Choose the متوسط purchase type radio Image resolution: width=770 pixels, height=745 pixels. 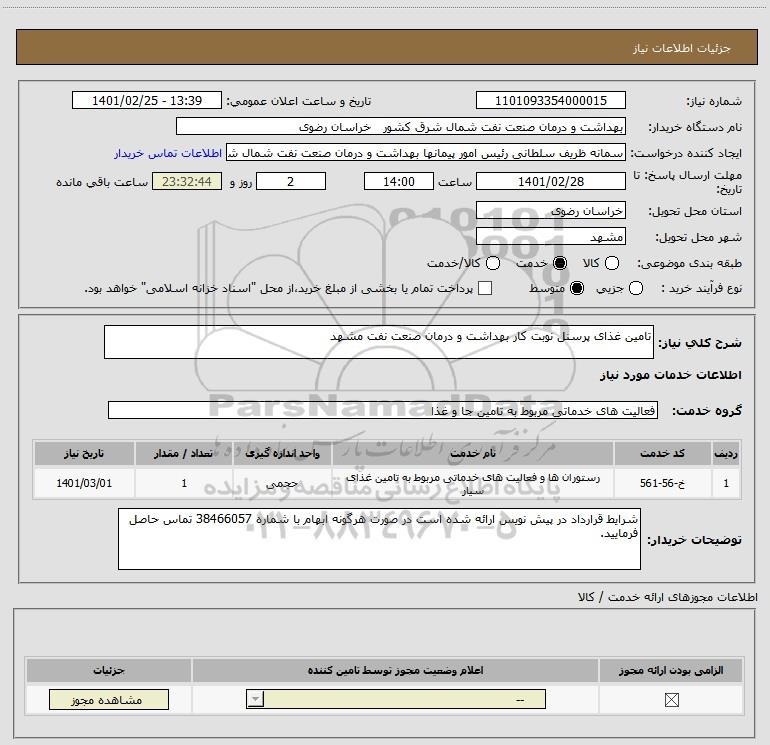pos(577,288)
